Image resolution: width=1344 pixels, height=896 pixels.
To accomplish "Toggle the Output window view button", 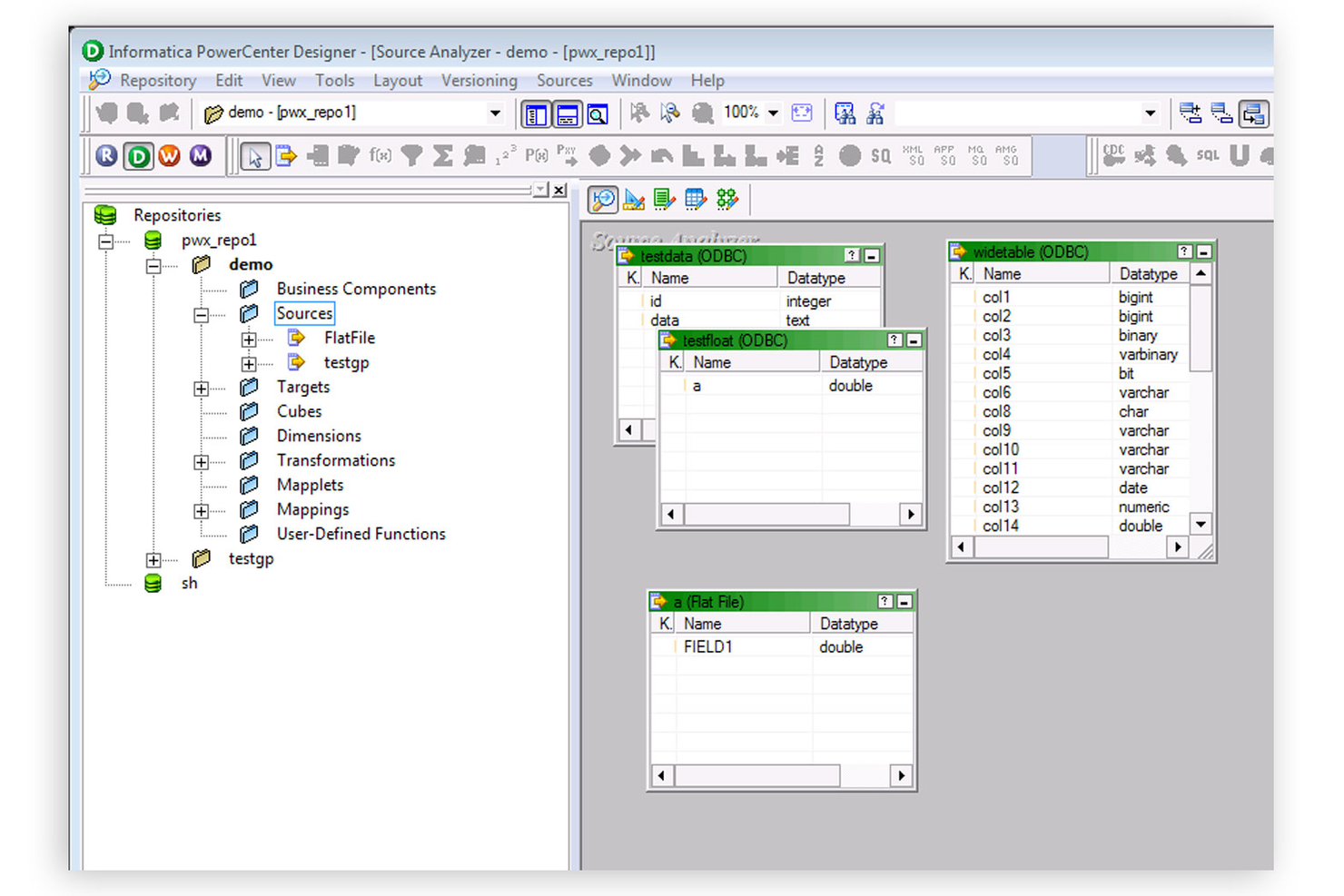I will point(568,114).
